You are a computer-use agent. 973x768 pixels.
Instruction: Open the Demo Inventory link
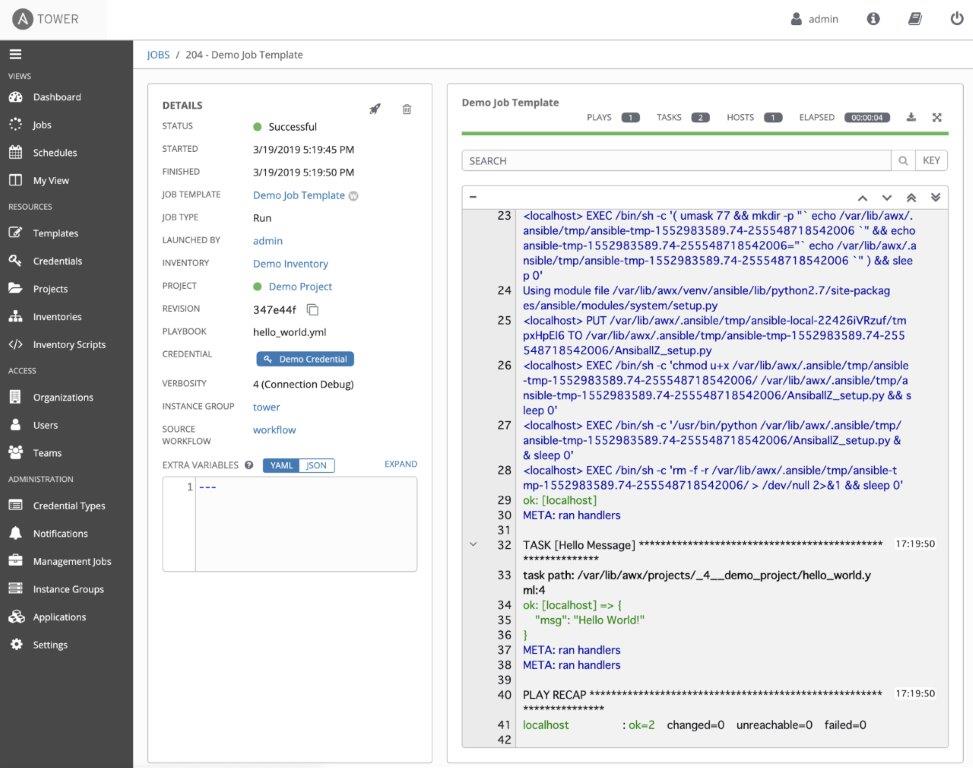point(290,264)
